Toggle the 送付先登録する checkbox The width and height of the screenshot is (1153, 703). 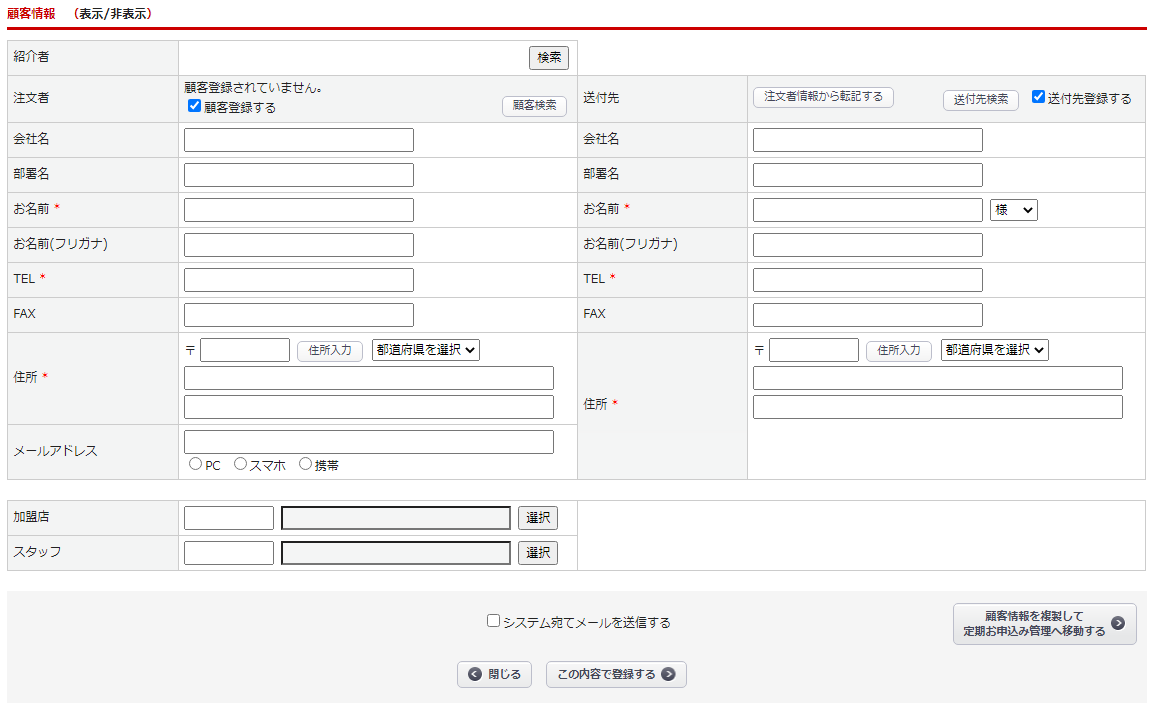click(1038, 98)
